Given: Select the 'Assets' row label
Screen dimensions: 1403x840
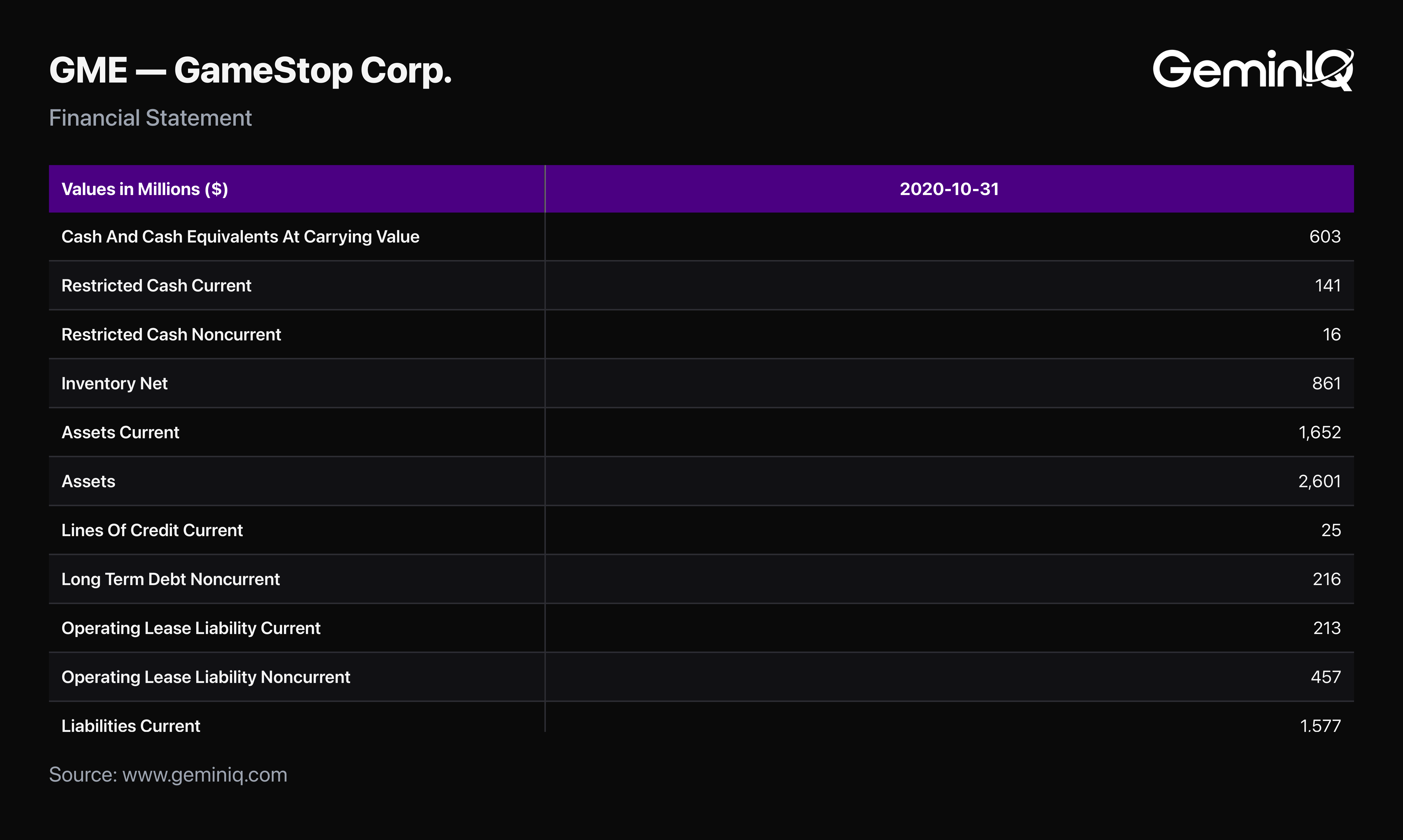Looking at the screenshot, I should pyautogui.click(x=88, y=481).
